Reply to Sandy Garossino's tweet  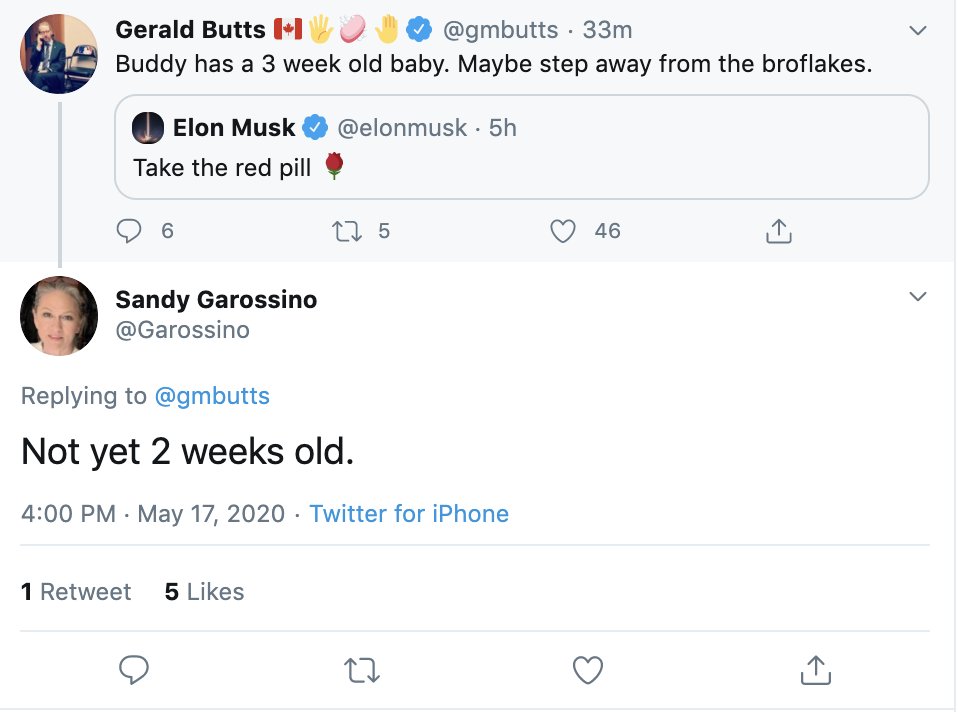[134, 669]
